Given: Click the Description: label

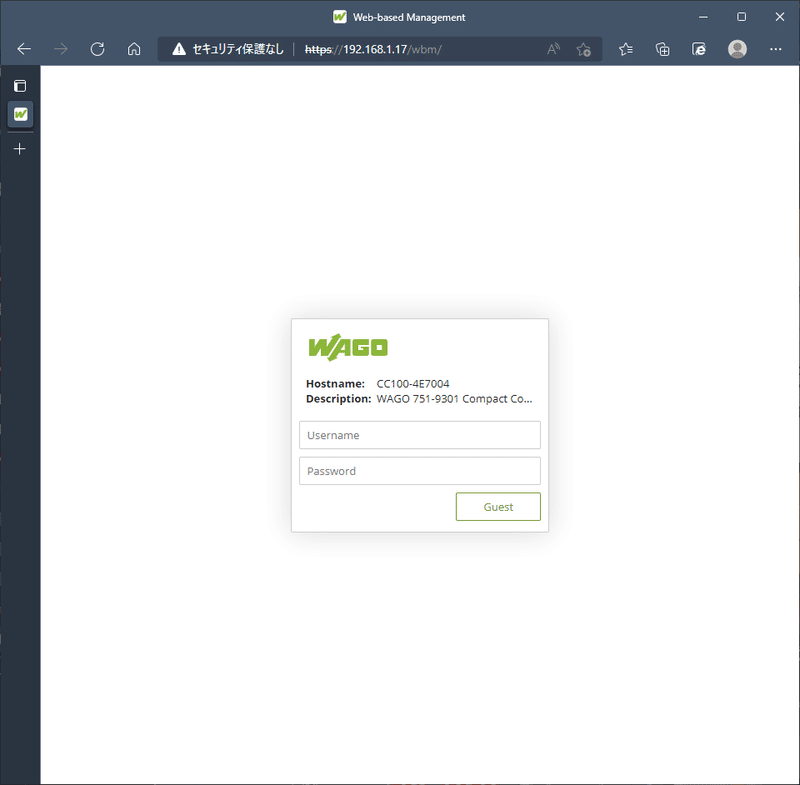Looking at the screenshot, I should 338,399.
